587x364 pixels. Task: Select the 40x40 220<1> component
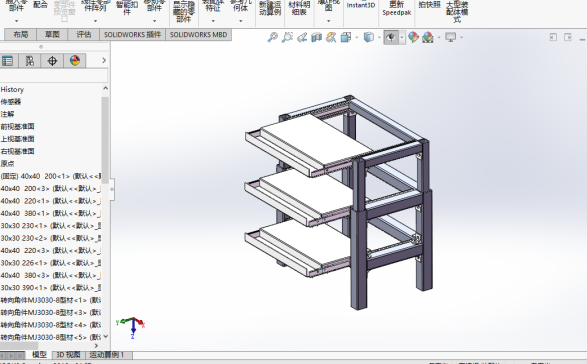coord(51,201)
